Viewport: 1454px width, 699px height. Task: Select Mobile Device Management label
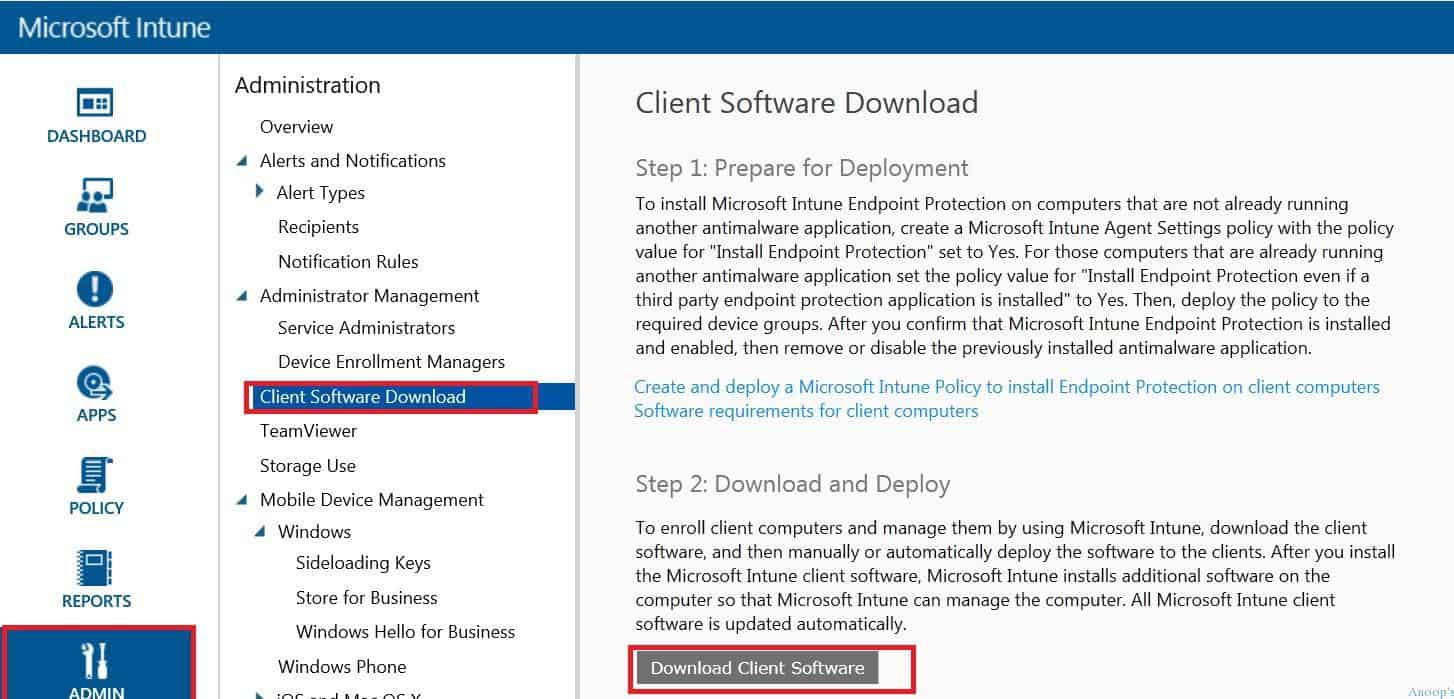pos(371,500)
